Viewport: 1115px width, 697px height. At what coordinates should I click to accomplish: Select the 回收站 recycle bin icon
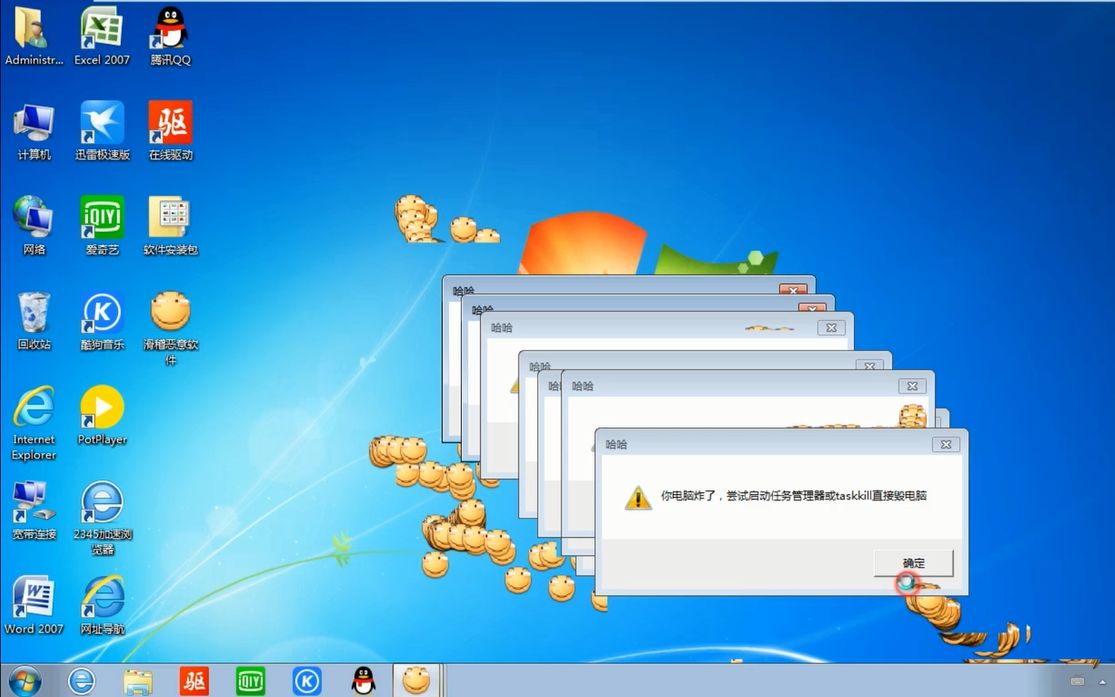(x=33, y=321)
